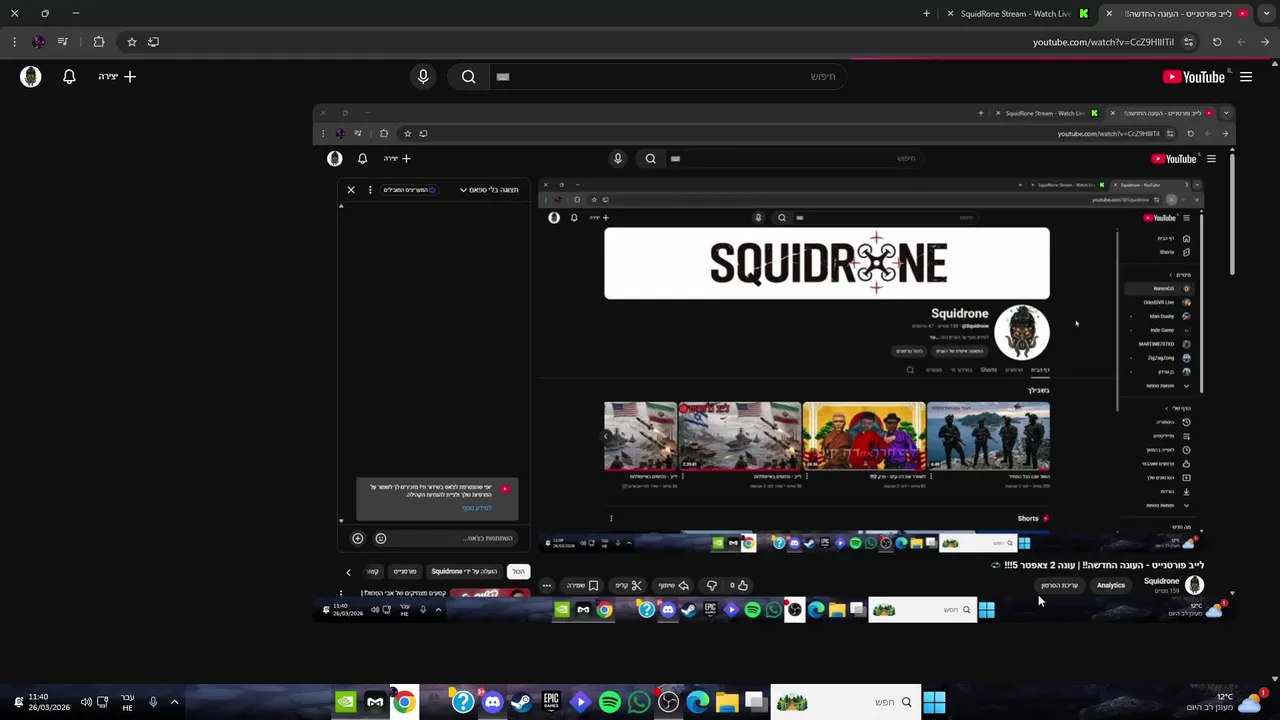
Task: Open the purple play-arrow app on the taskbar
Action: (x=580, y=702)
